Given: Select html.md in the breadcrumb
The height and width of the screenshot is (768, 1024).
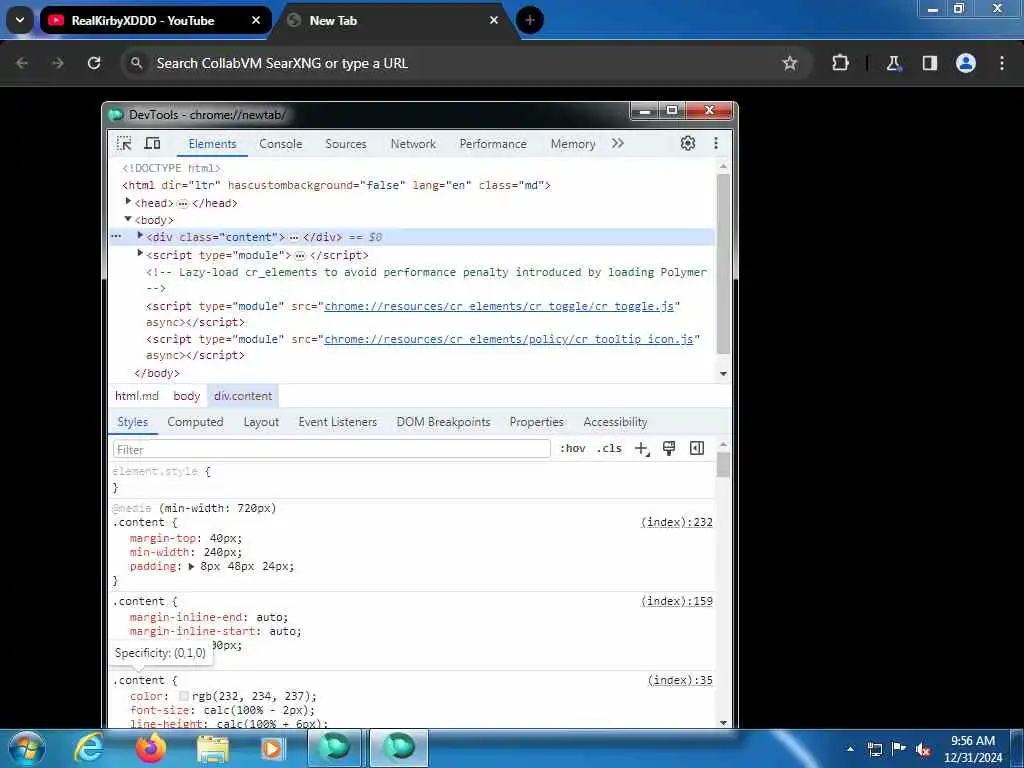Looking at the screenshot, I should coord(137,396).
